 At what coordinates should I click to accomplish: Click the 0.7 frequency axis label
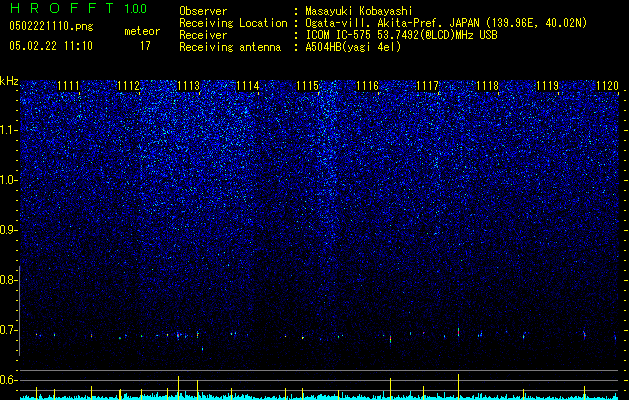tap(8, 330)
